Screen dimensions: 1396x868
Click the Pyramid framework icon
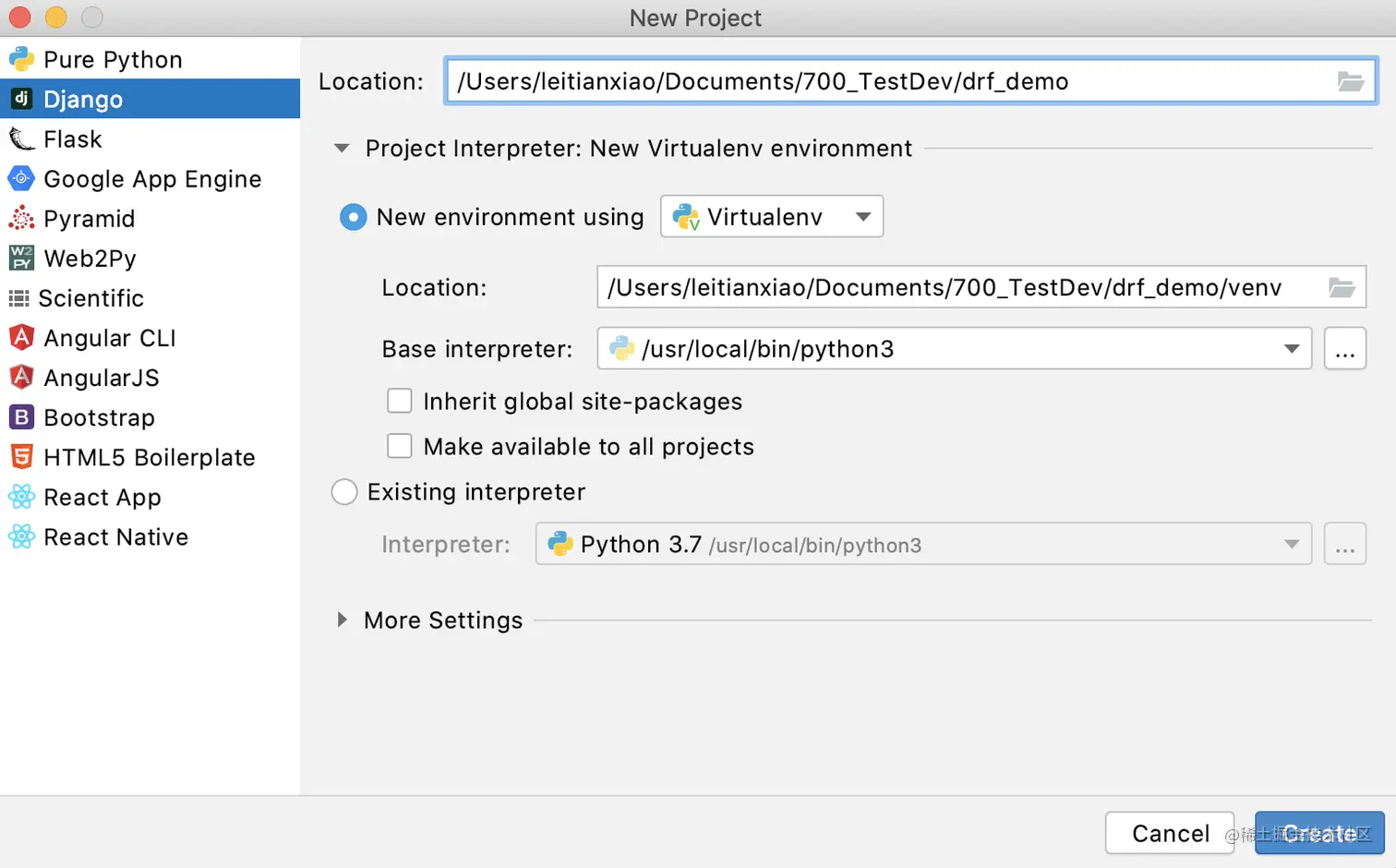21,219
